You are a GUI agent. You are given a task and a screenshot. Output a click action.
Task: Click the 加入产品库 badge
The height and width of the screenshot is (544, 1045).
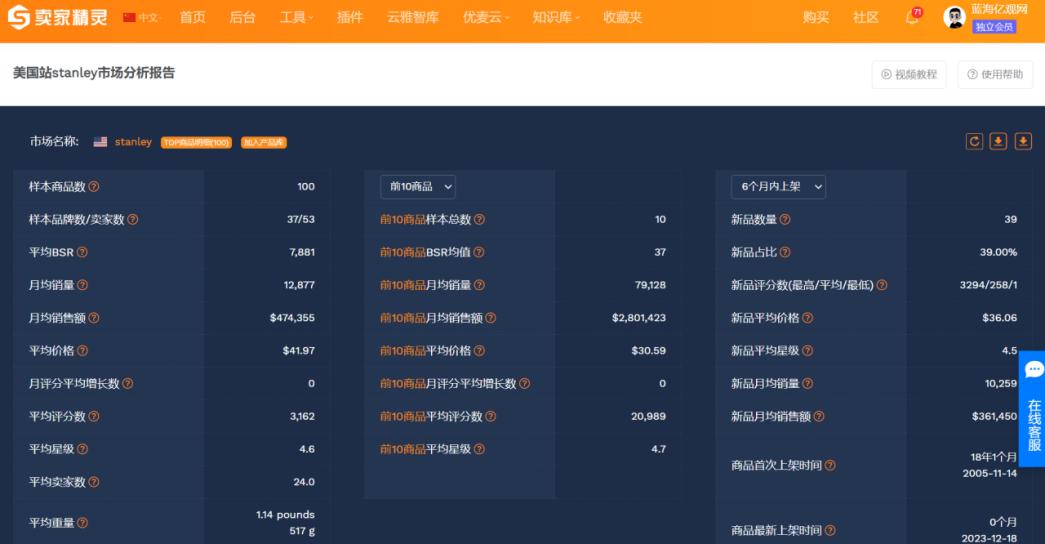[x=264, y=142]
